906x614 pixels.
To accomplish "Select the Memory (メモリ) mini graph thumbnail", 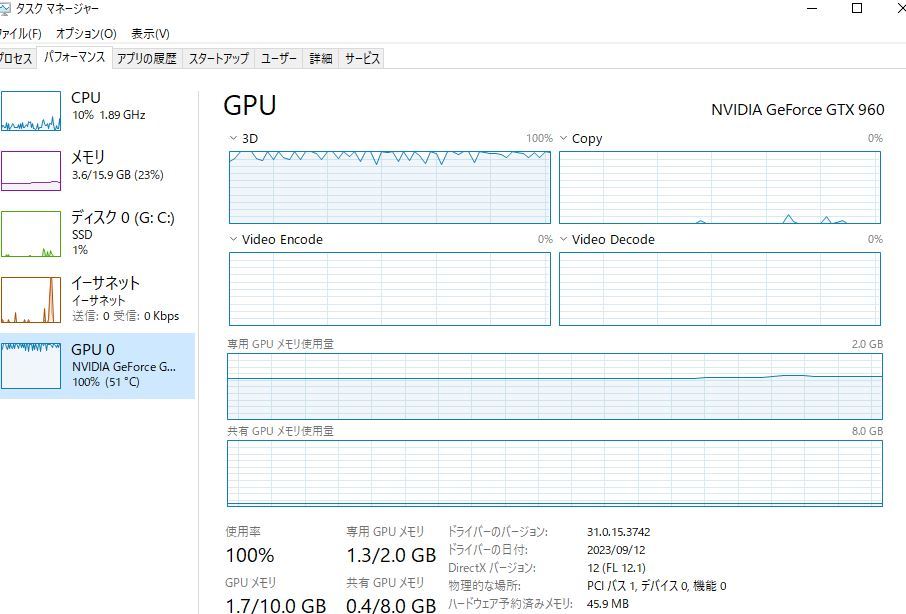I will [31, 170].
